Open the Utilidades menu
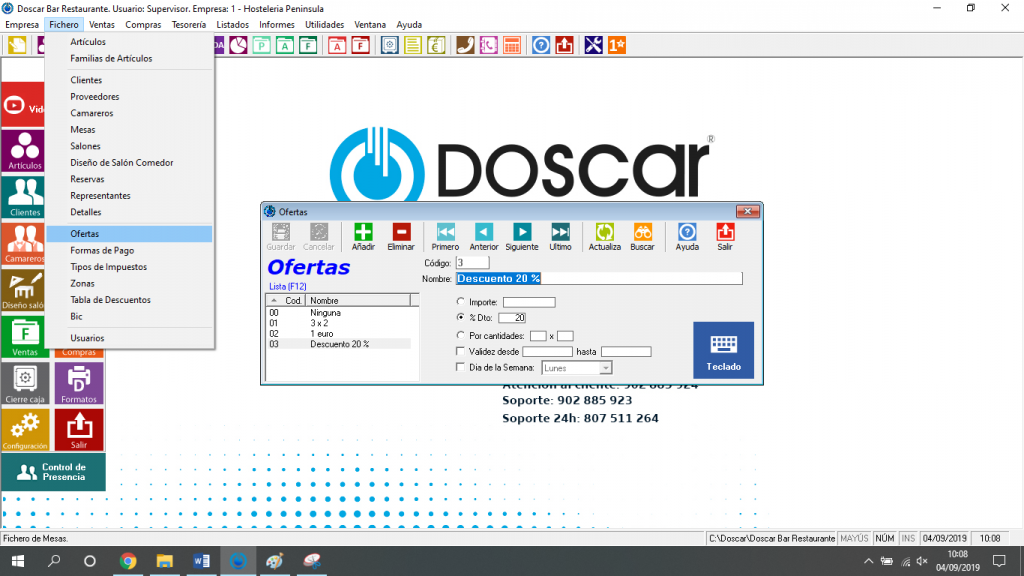 click(325, 25)
